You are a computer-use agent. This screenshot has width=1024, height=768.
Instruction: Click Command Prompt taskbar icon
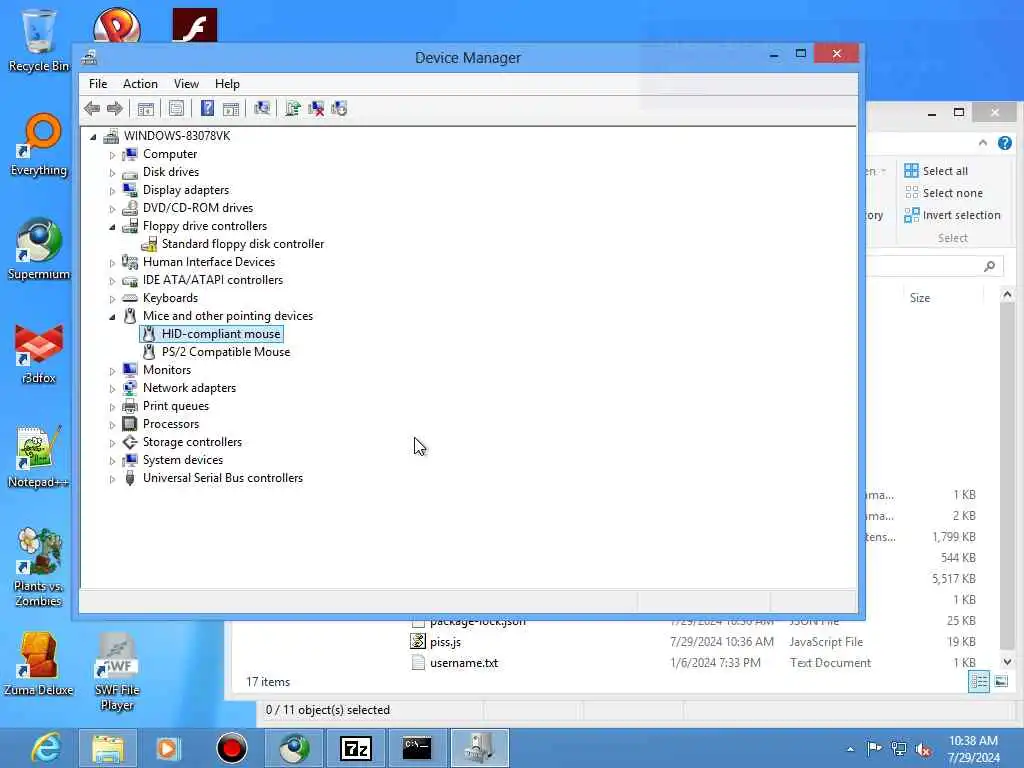[x=417, y=748]
